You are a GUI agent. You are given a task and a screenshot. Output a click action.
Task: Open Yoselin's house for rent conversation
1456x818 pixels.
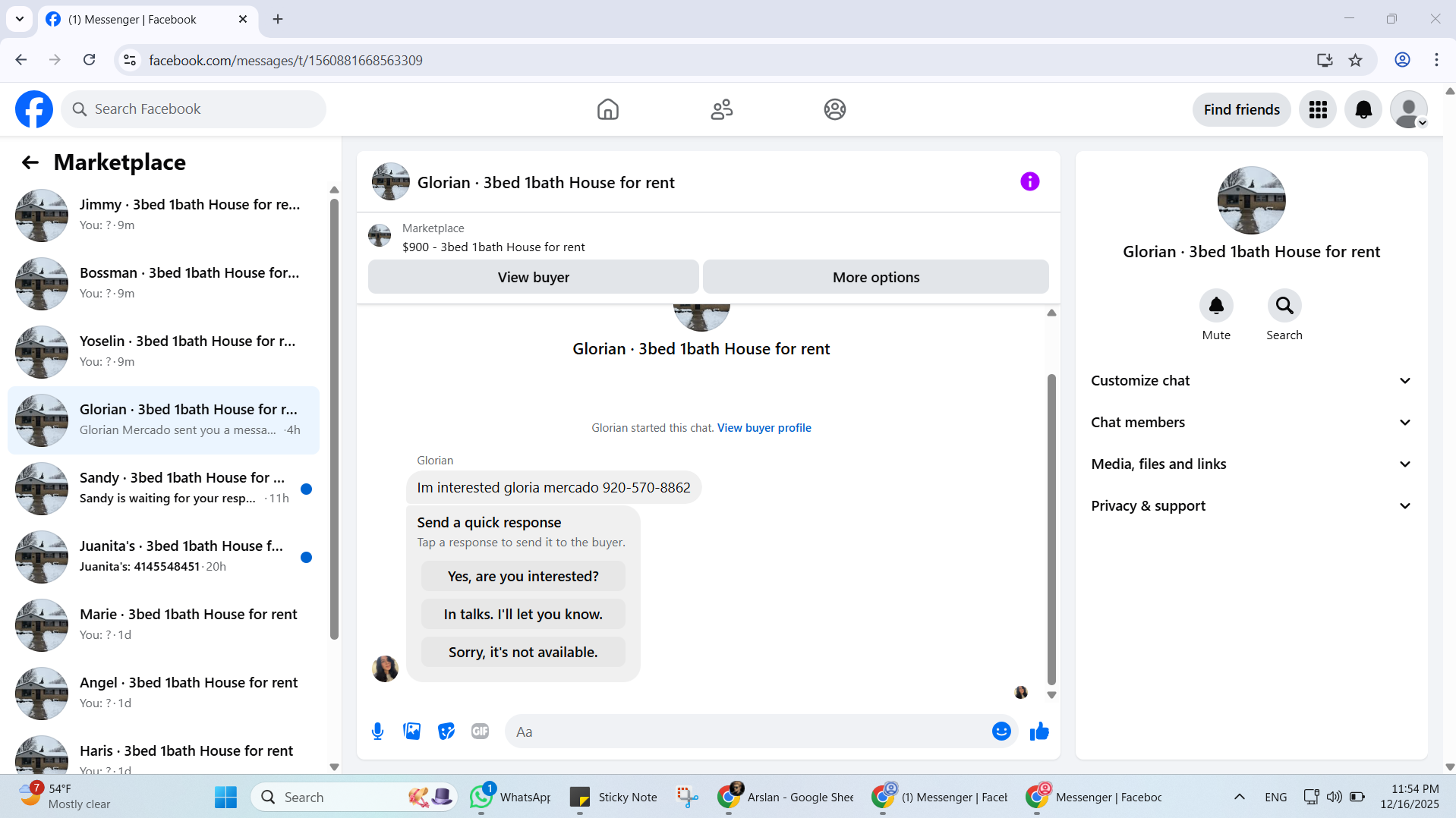pos(163,351)
